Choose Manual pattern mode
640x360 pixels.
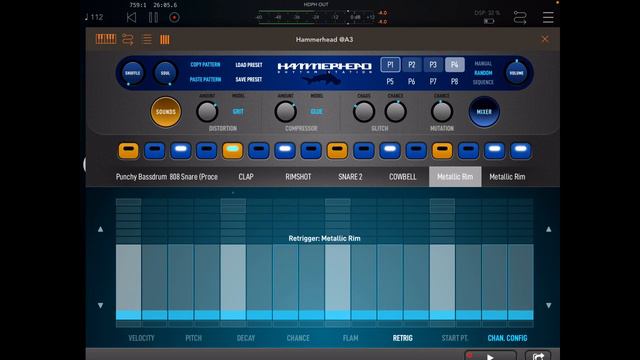[483, 64]
